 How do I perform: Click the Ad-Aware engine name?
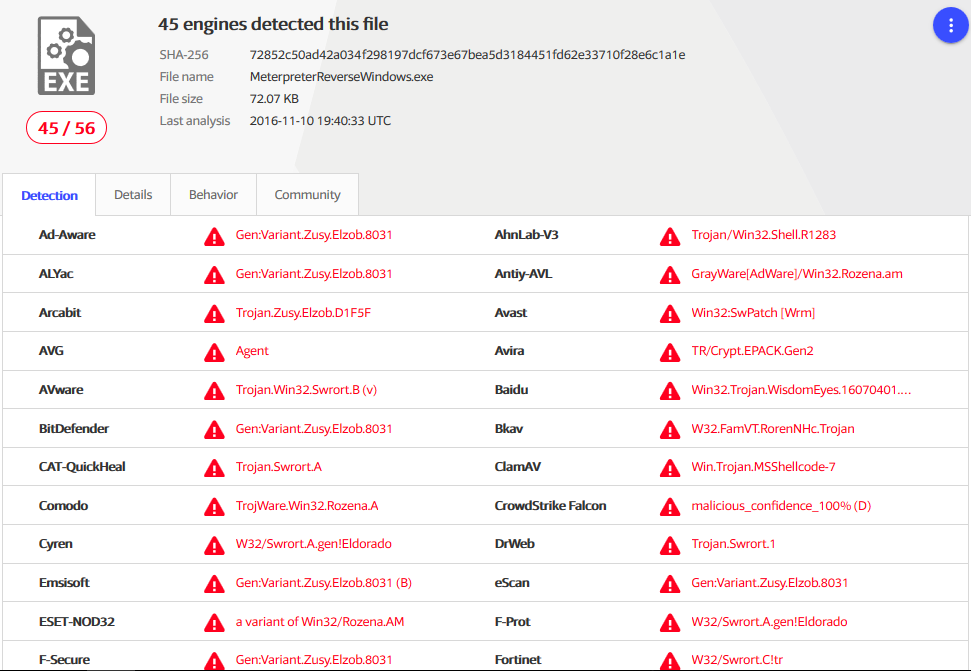click(x=67, y=235)
